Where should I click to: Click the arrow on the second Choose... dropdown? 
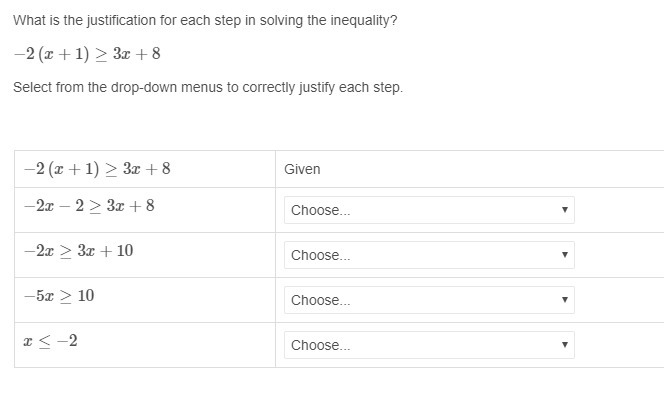pyautogui.click(x=564, y=255)
